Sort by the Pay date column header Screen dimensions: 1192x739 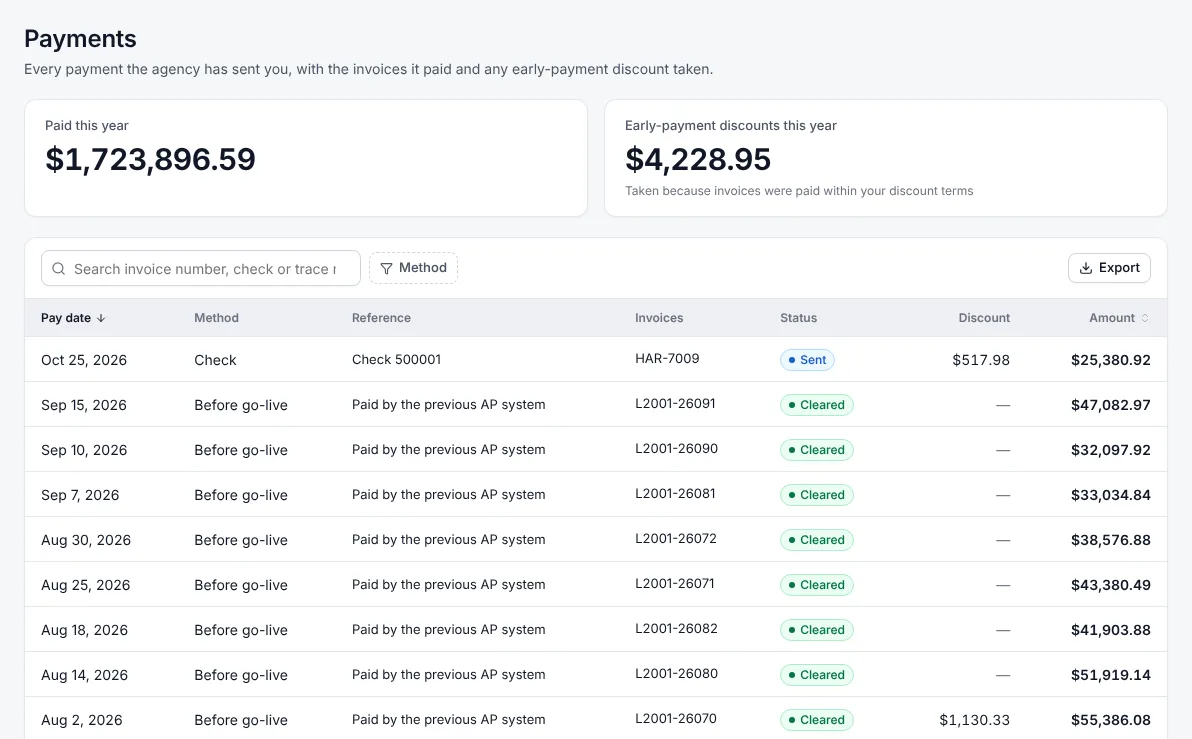coord(73,318)
